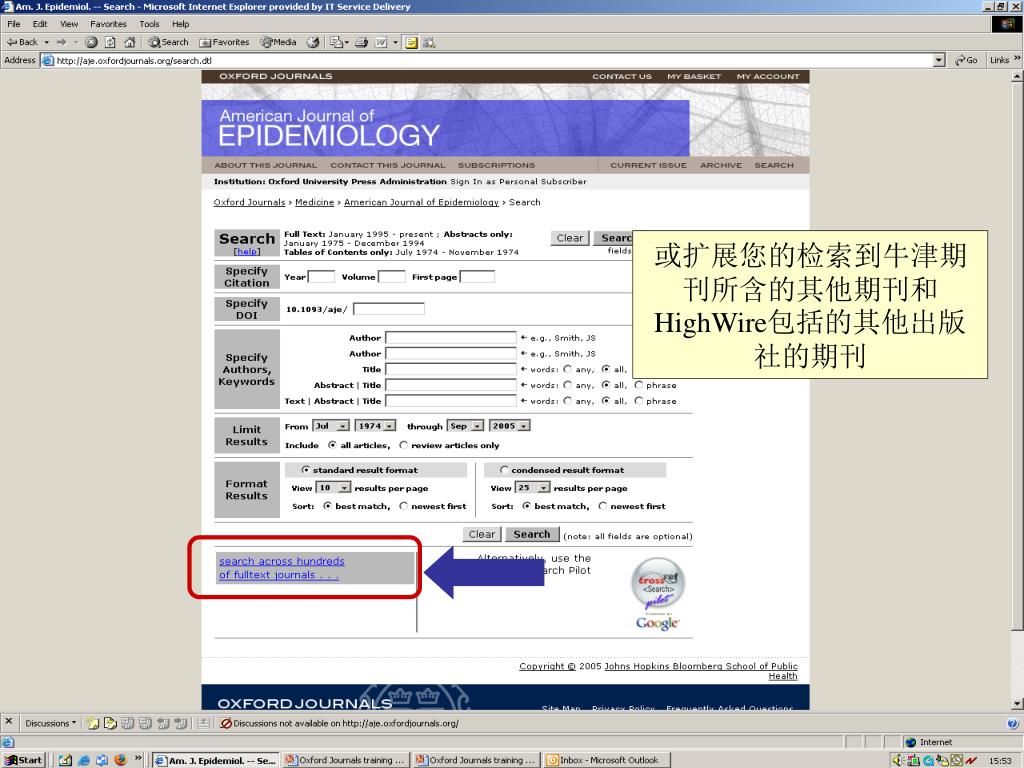Select 'any' words for Title field

568,369
